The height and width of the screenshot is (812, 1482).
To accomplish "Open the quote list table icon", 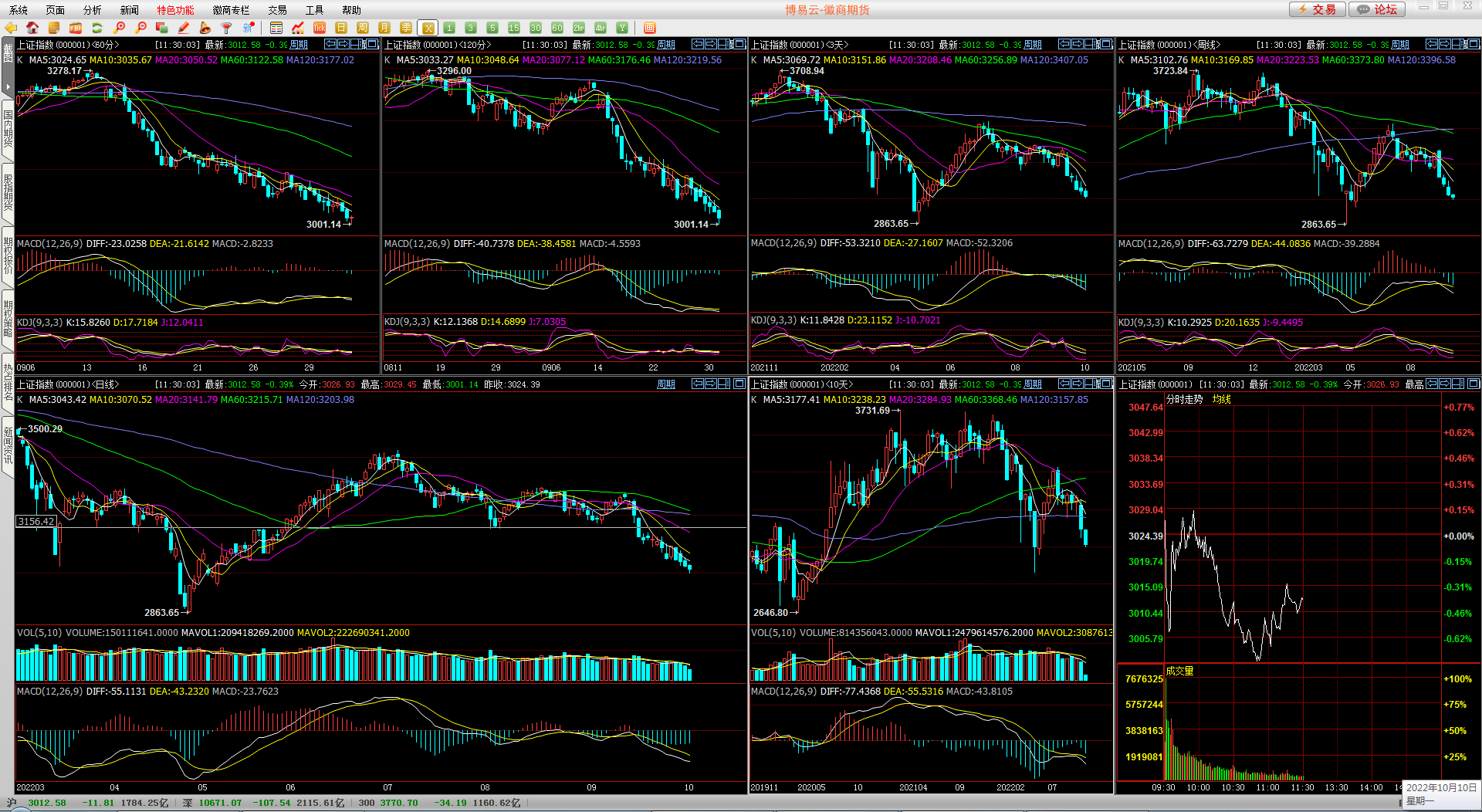I will tap(276, 28).
